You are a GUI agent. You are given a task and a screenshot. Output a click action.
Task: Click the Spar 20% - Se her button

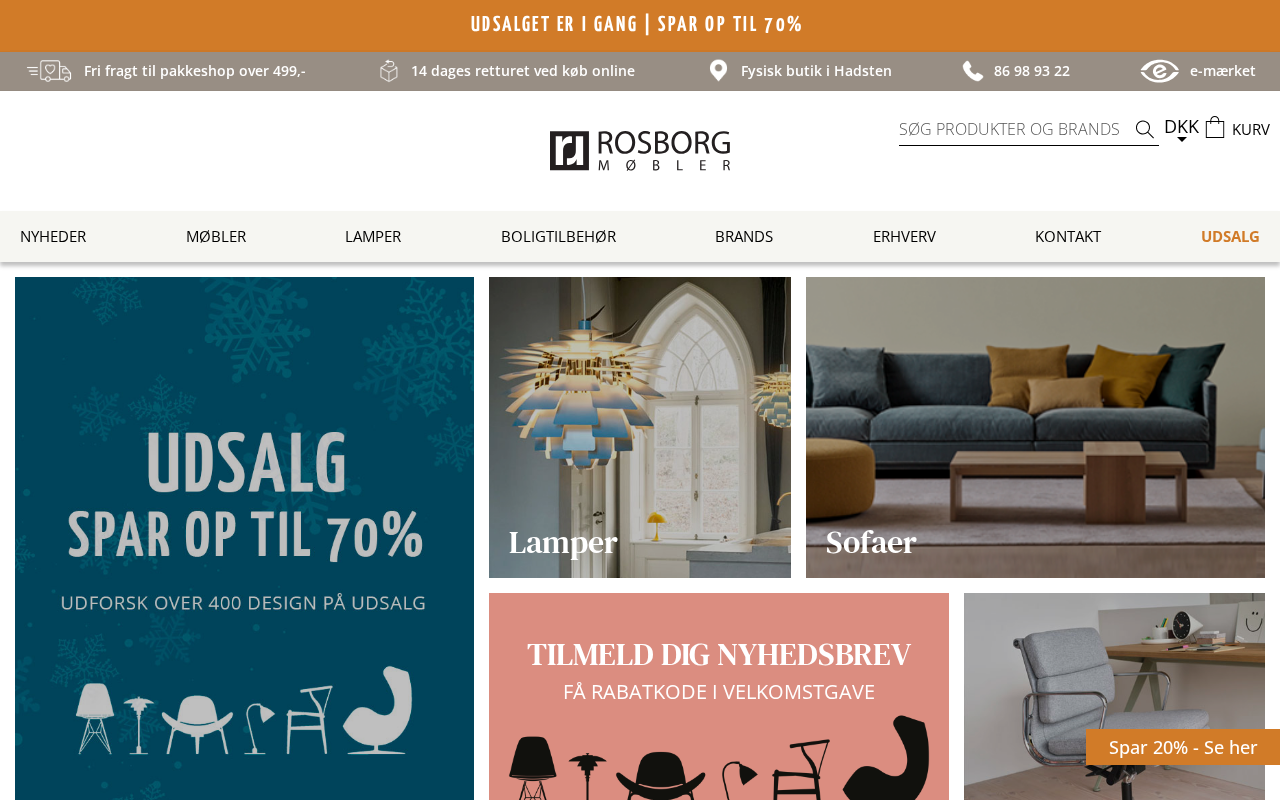pos(1183,747)
